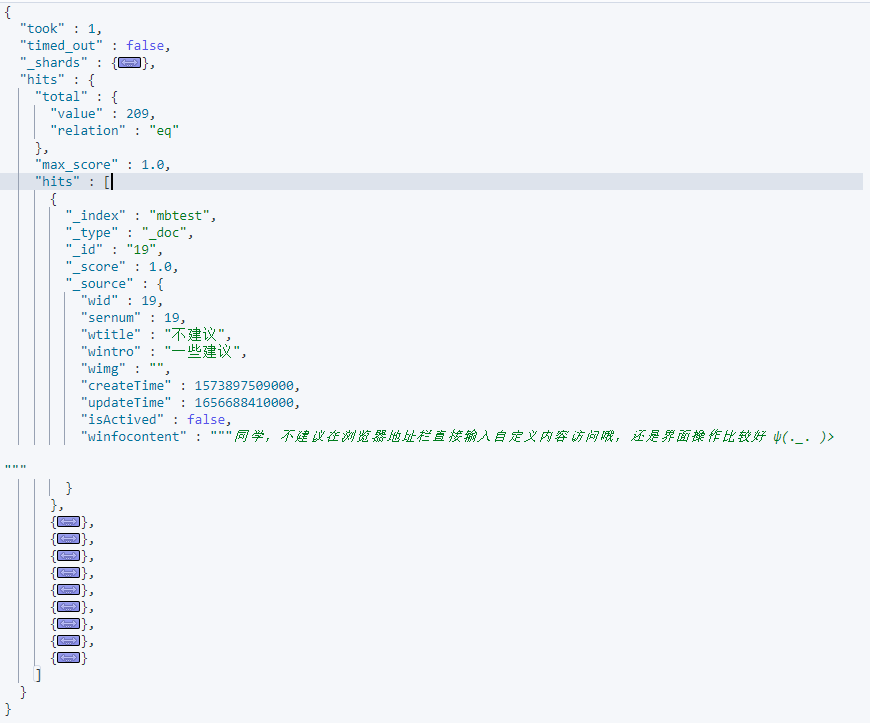
Task: Expand the sixth collapsed hit entry
Action: [x=68, y=607]
